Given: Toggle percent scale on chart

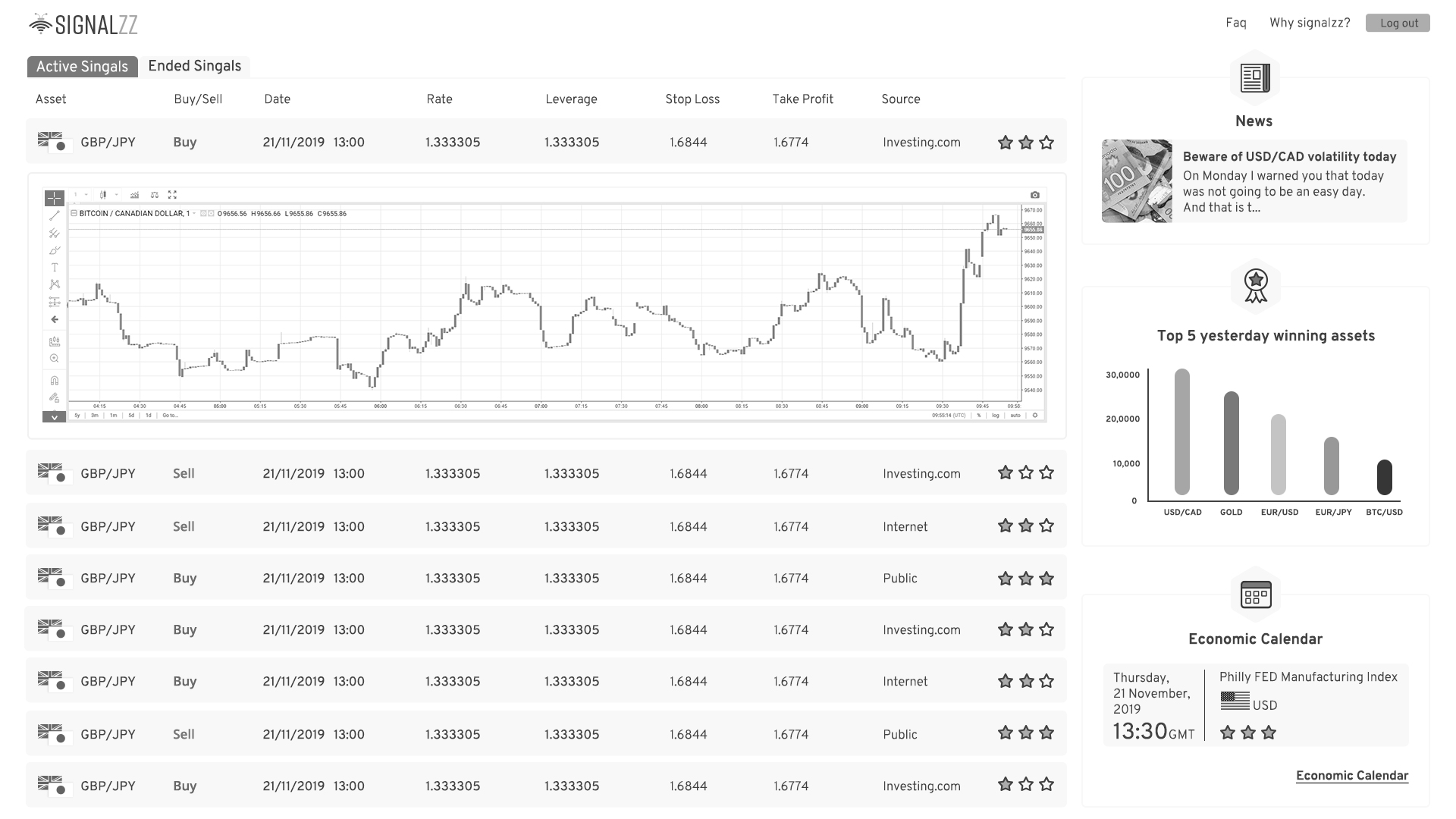Looking at the screenshot, I should click(979, 416).
